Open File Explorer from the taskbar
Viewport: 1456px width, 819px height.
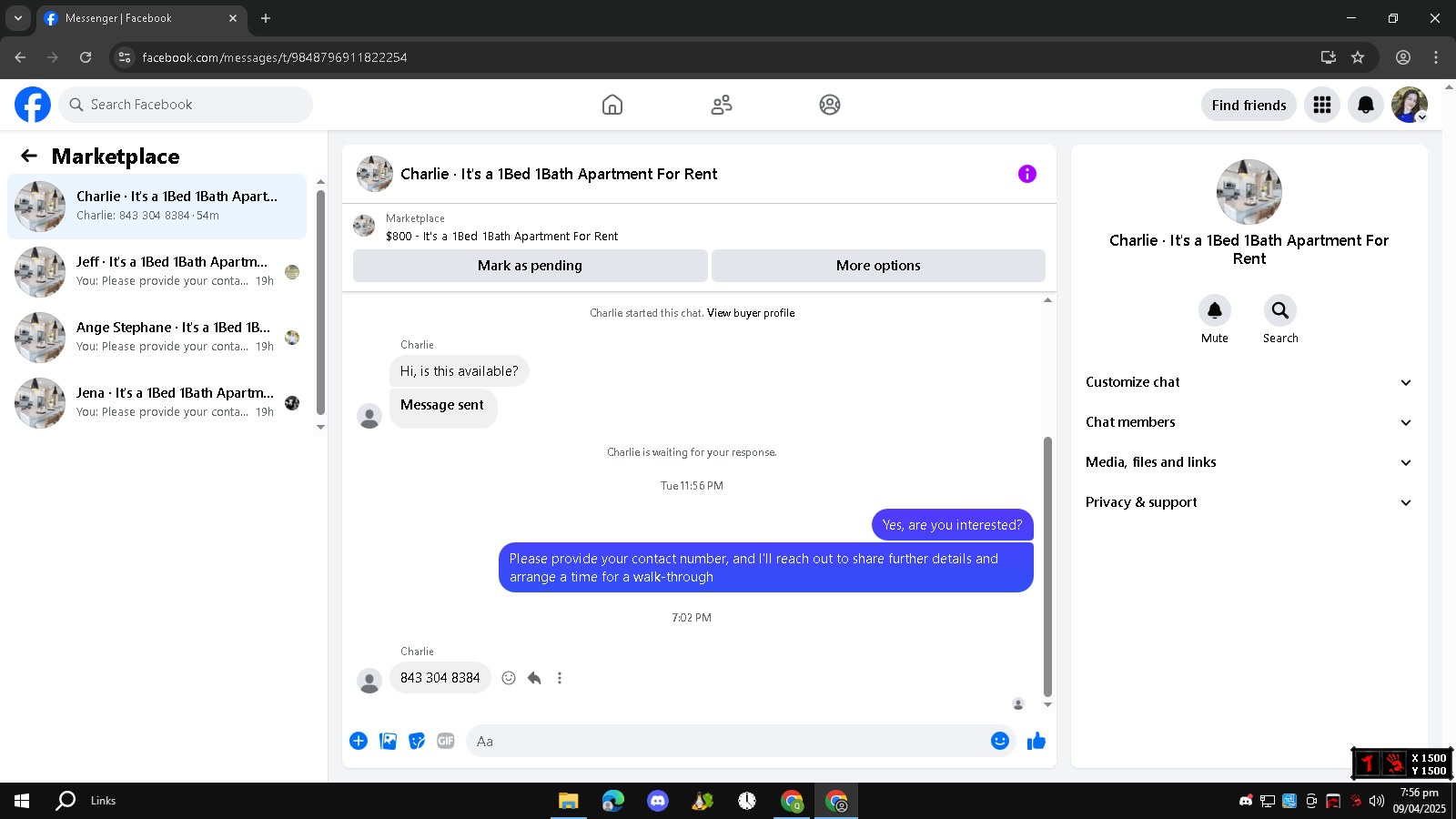pyautogui.click(x=569, y=801)
